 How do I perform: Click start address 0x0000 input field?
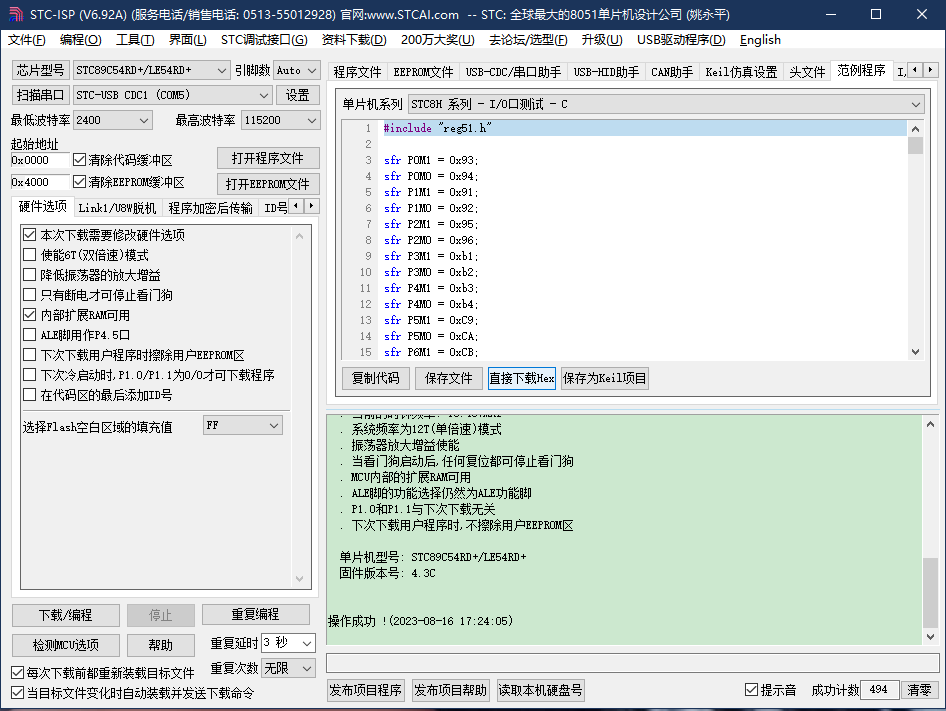coord(40,160)
